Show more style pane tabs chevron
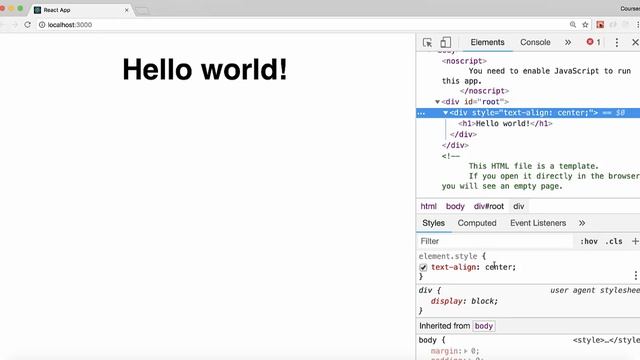640x360 pixels. point(582,223)
